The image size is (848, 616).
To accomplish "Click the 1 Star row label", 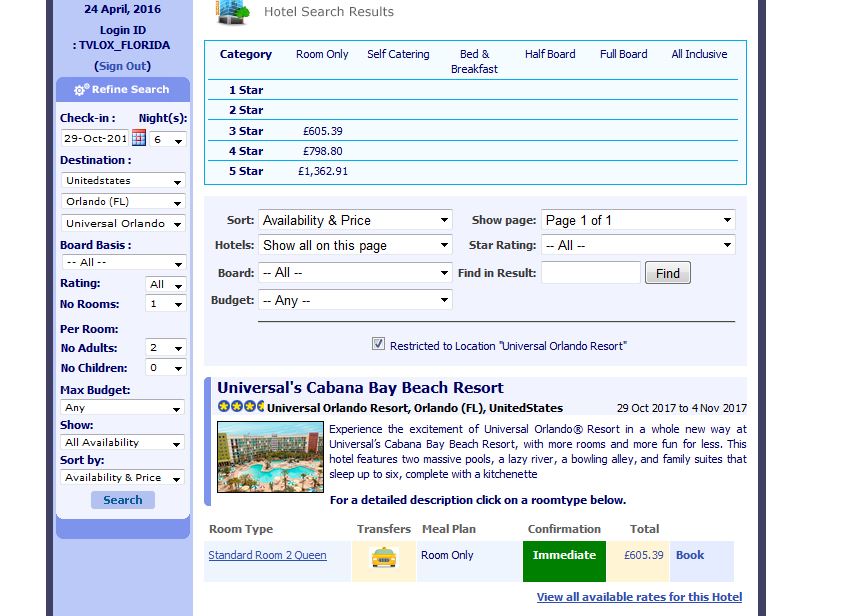I will (x=246, y=90).
